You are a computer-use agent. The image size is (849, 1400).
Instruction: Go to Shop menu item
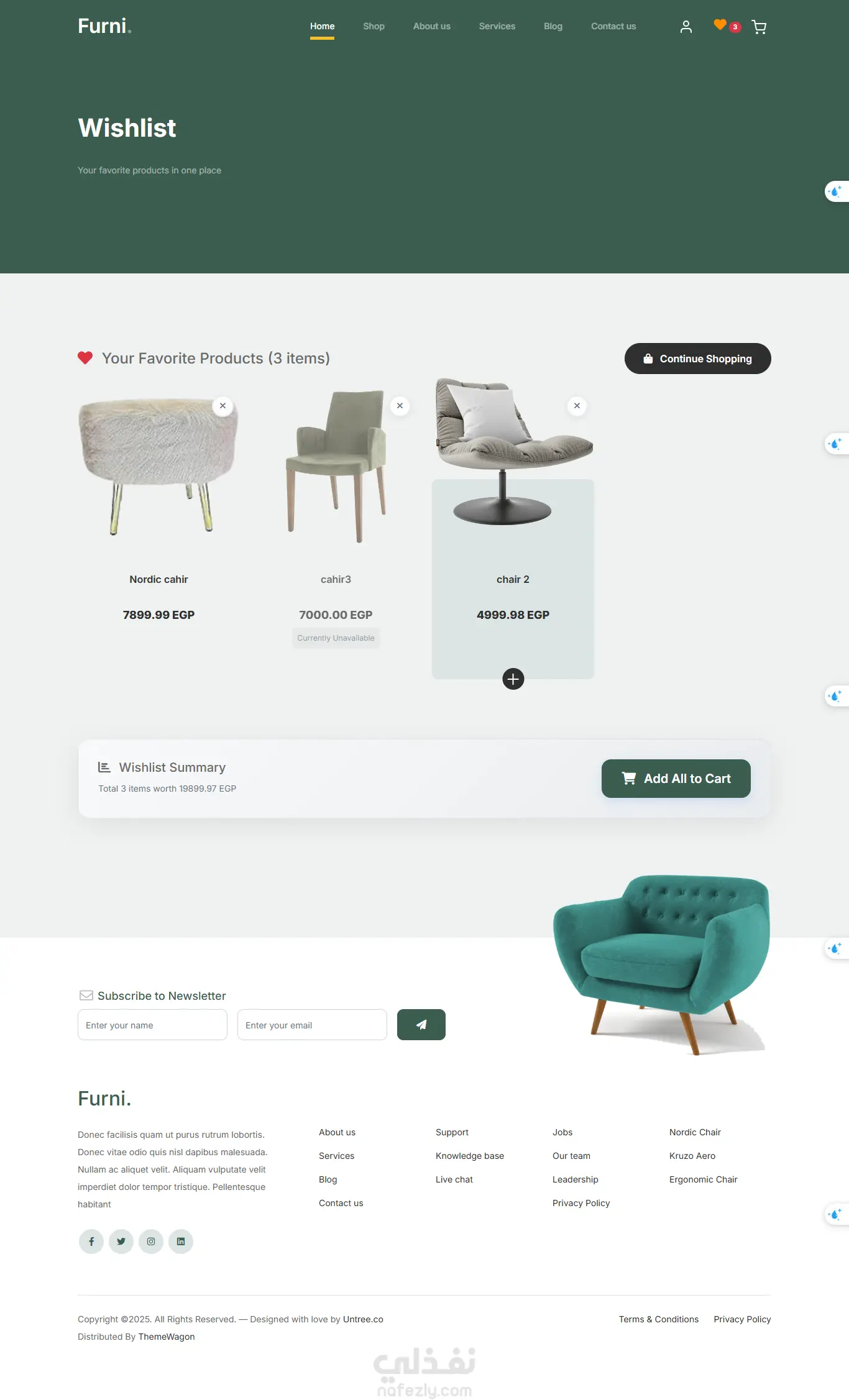pos(374,26)
